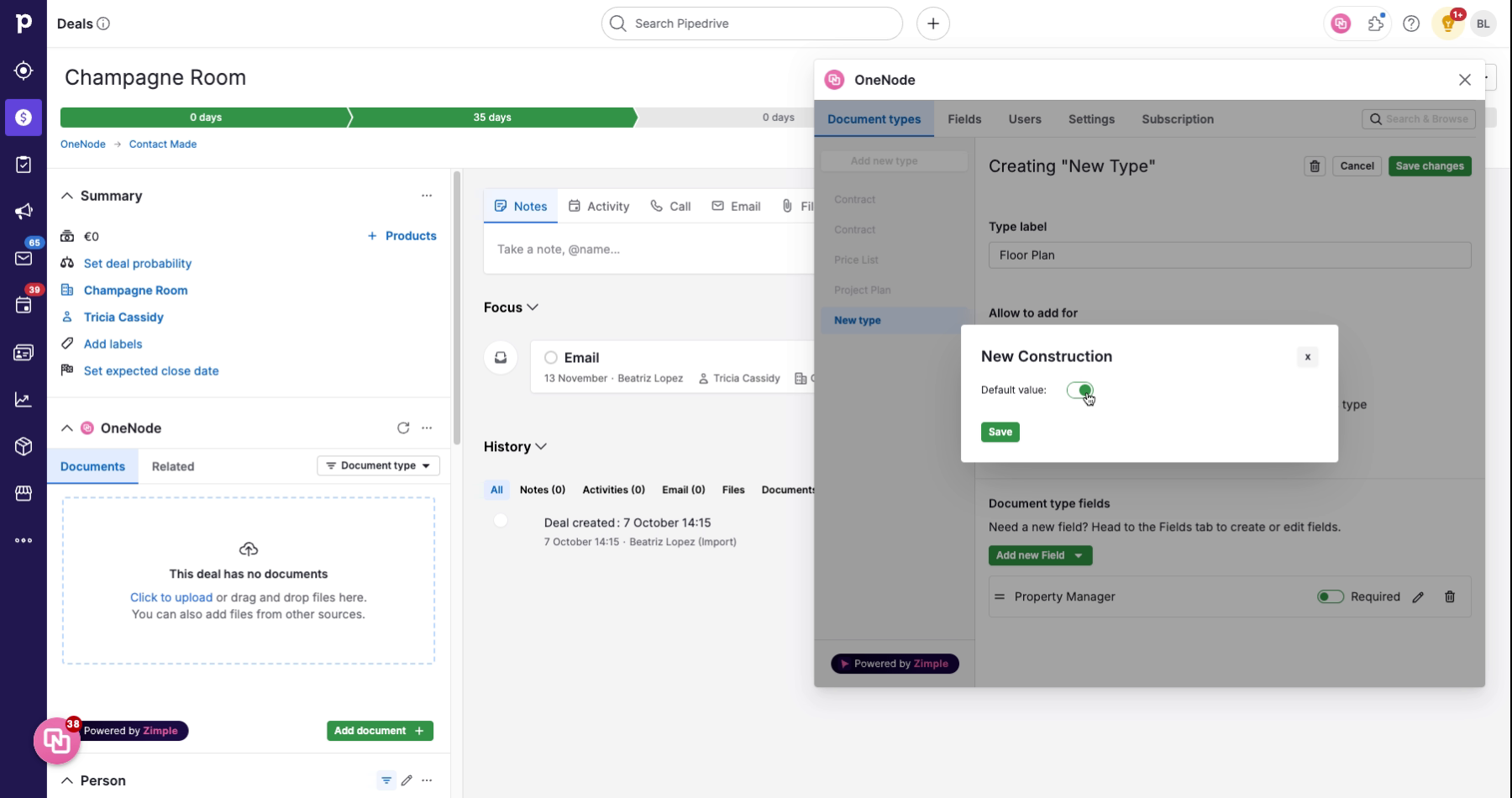Click the first 0 days green stage
Screen dimensions: 1512x798
pos(206,118)
